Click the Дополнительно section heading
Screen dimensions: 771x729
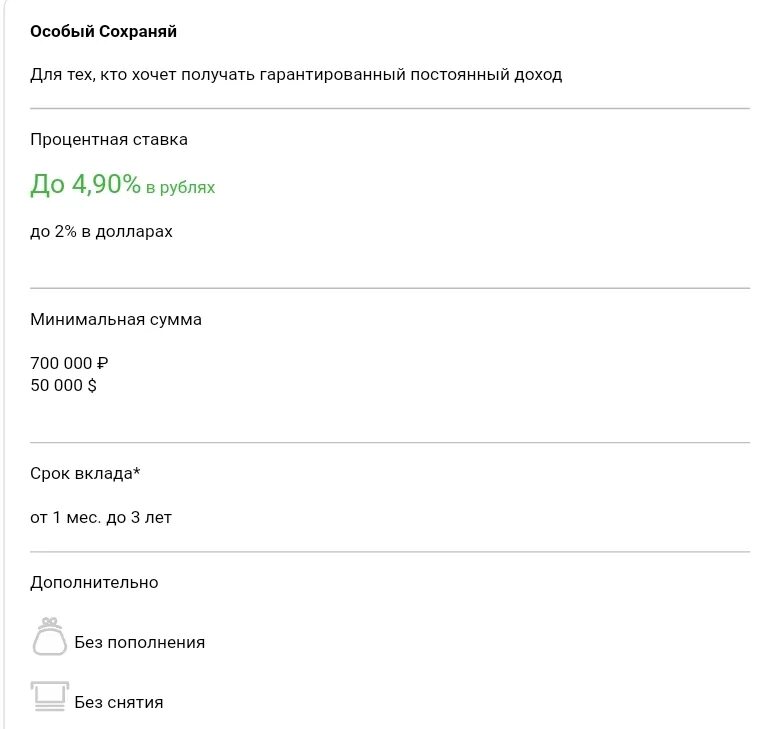[x=94, y=583]
